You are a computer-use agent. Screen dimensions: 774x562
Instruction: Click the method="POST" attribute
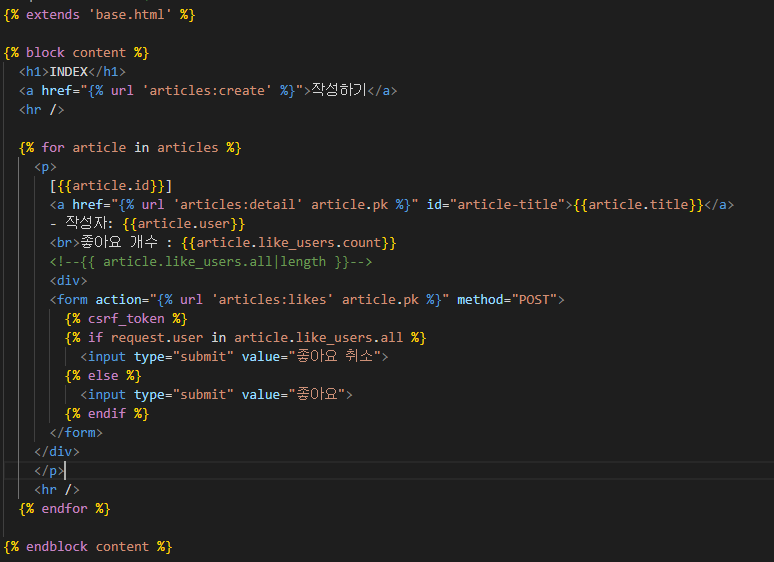[x=507, y=300]
